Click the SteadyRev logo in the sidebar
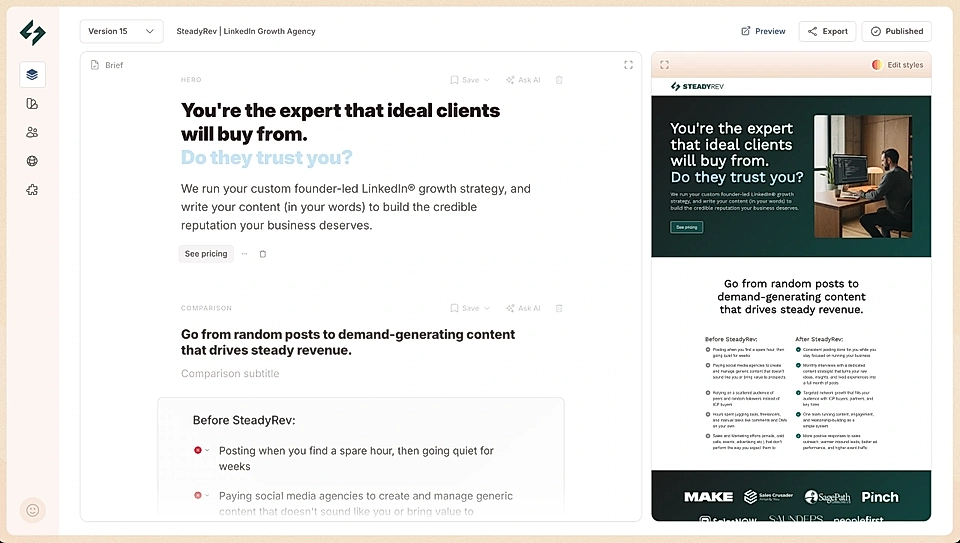 tap(32, 32)
